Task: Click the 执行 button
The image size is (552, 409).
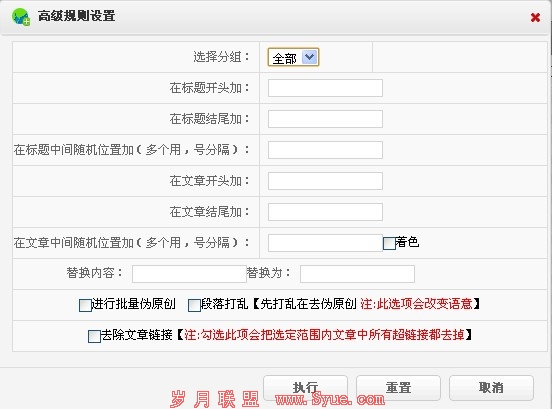Action: coord(306,388)
